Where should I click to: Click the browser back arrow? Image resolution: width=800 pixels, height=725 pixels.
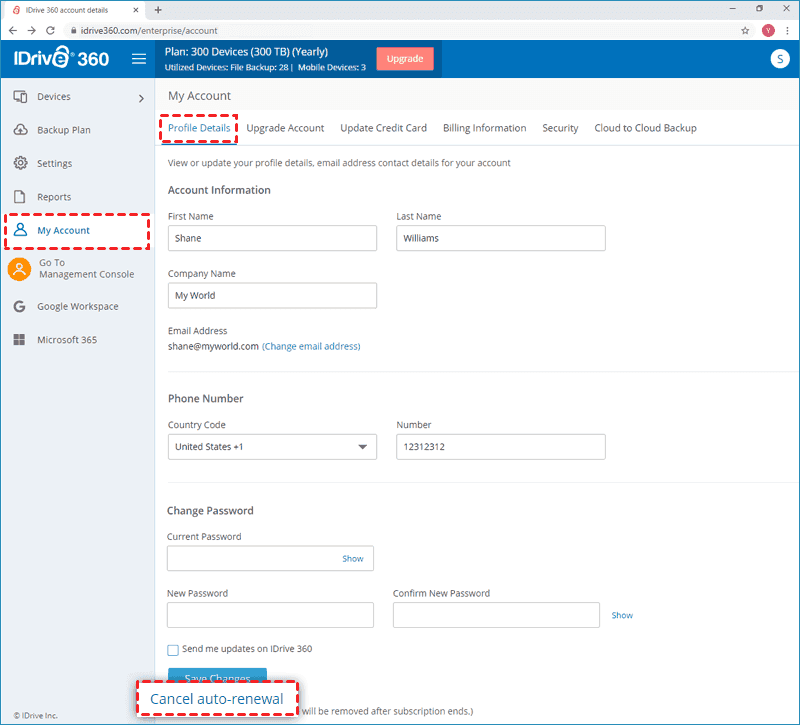[x=13, y=31]
